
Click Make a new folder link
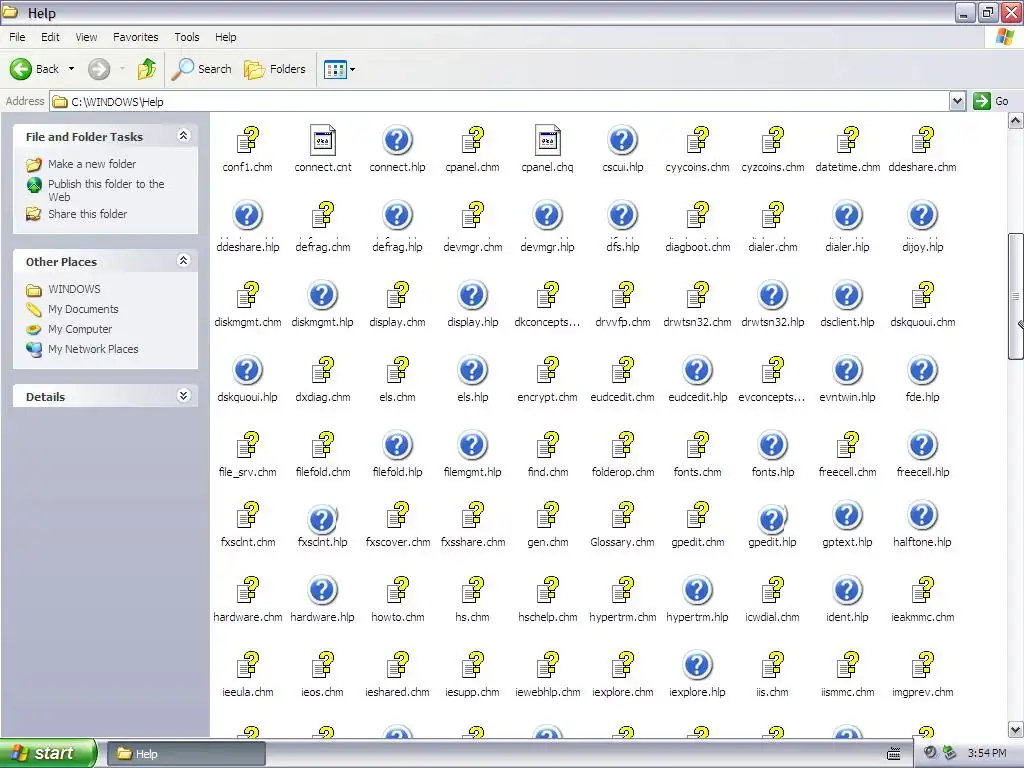click(x=92, y=164)
